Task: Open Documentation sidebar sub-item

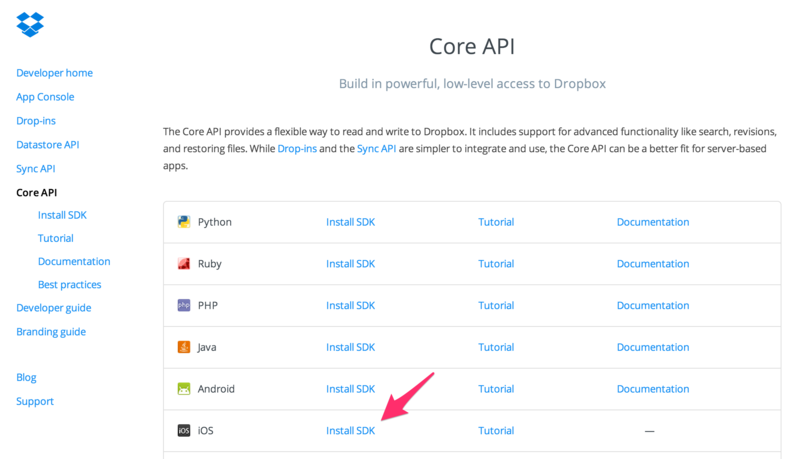Action: 74,261
